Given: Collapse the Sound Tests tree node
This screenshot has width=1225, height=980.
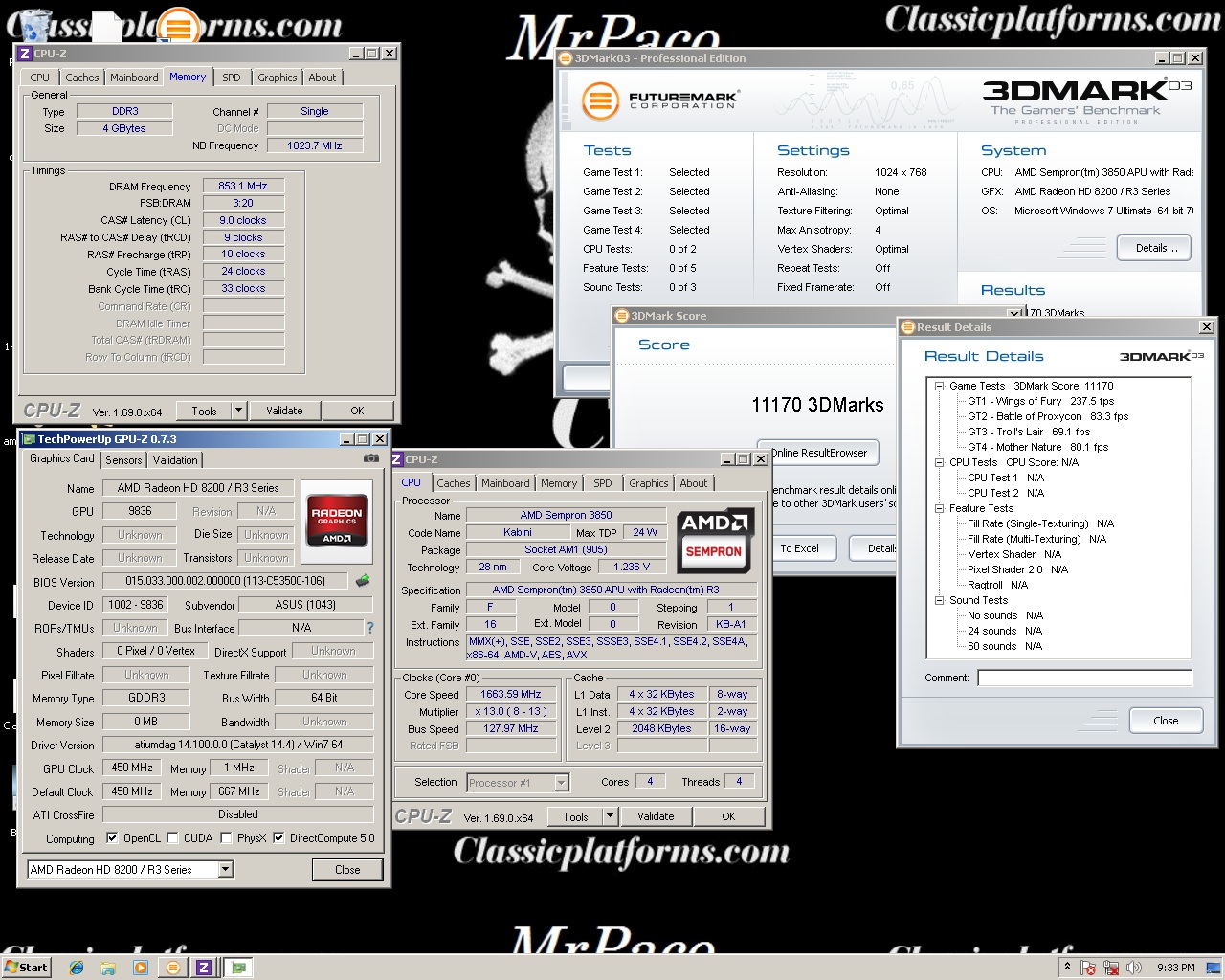Looking at the screenshot, I should [940, 600].
